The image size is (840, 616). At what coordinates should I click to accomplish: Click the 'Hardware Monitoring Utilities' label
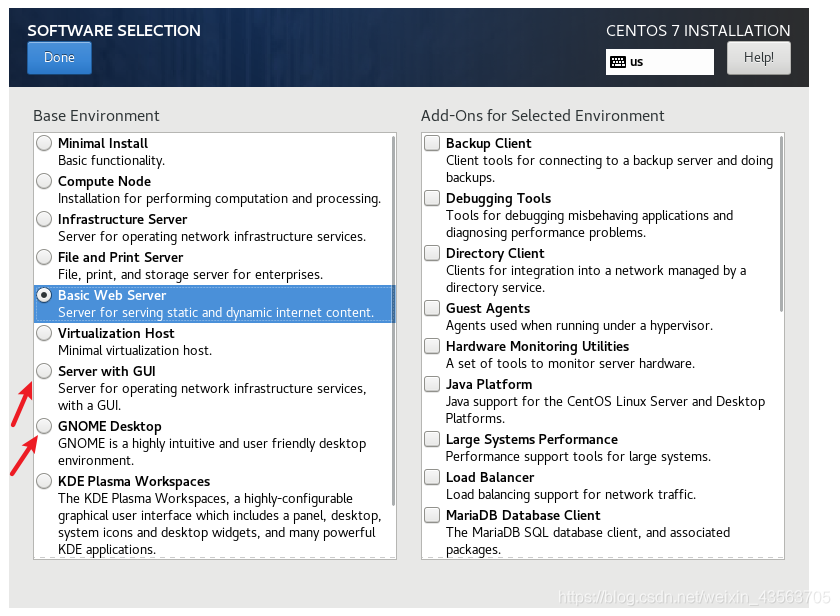click(x=537, y=347)
